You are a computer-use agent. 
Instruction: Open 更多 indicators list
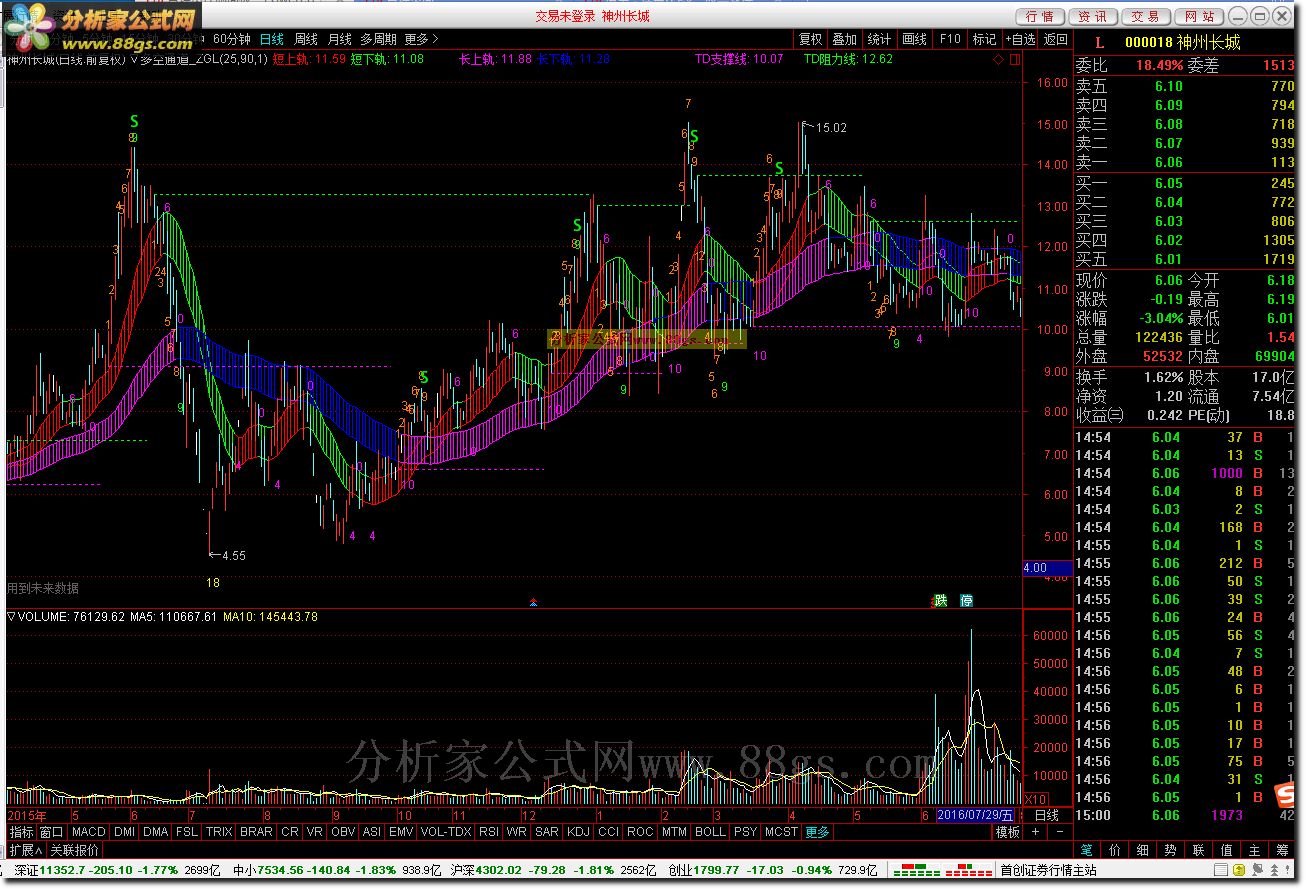pos(817,832)
